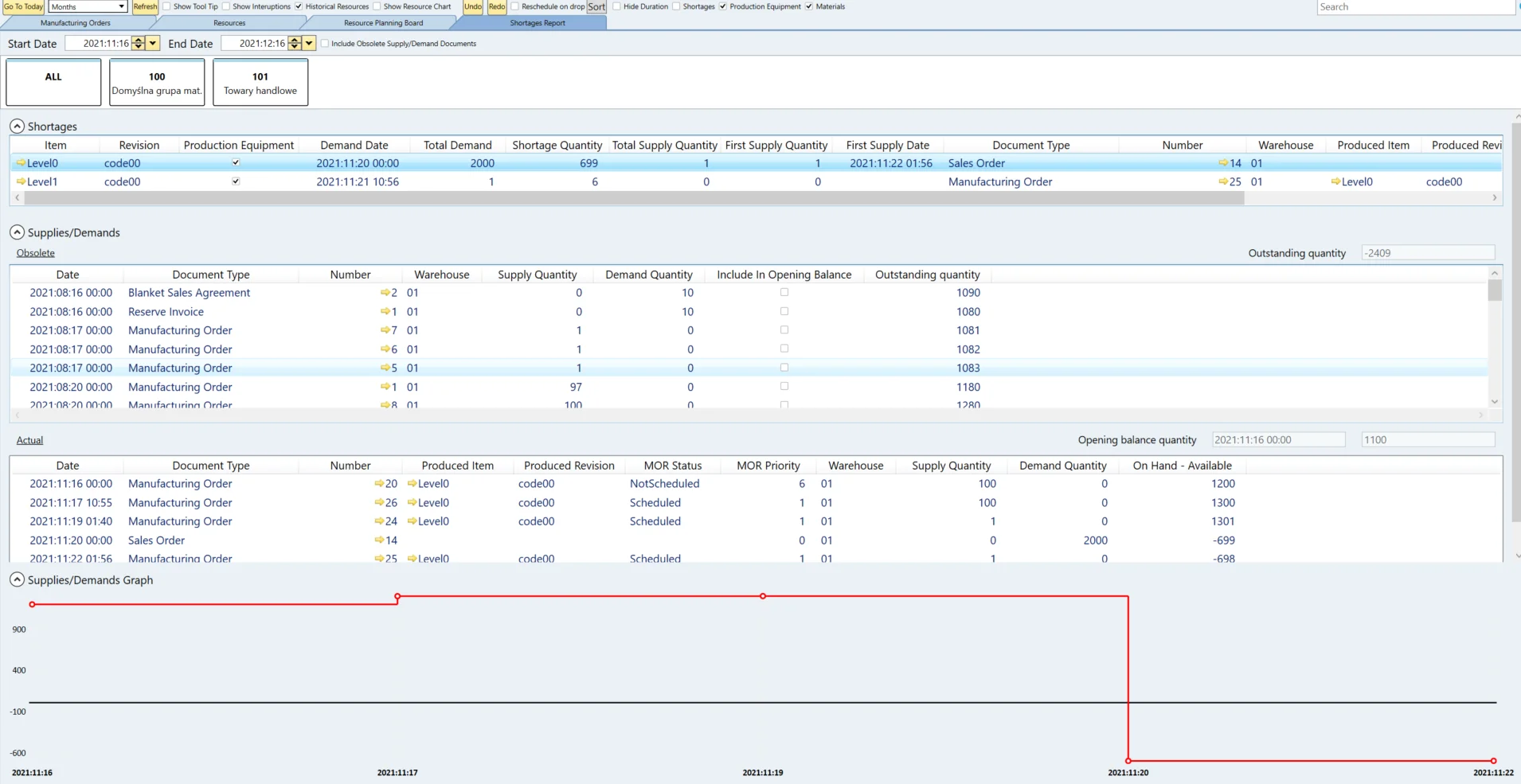Image resolution: width=1521 pixels, height=784 pixels.
Task: Tick Include Obsolete Supply/Demand Documents
Action: (x=325, y=44)
